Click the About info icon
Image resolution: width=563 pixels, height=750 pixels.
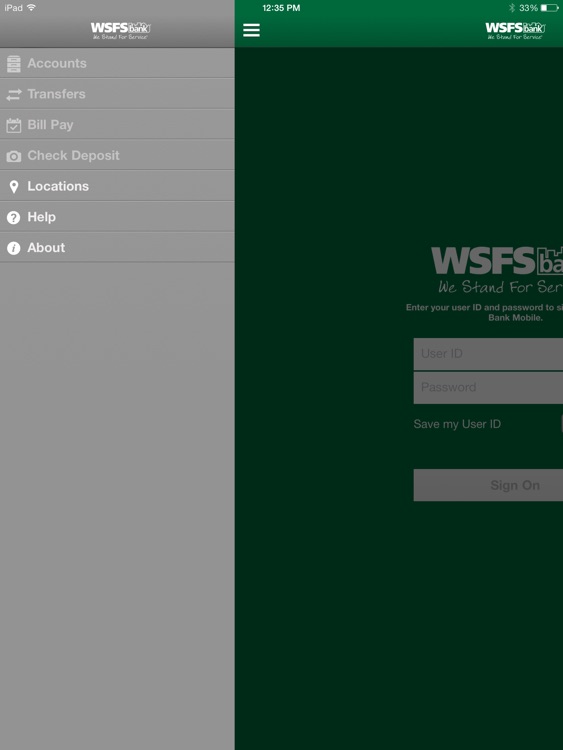14,248
